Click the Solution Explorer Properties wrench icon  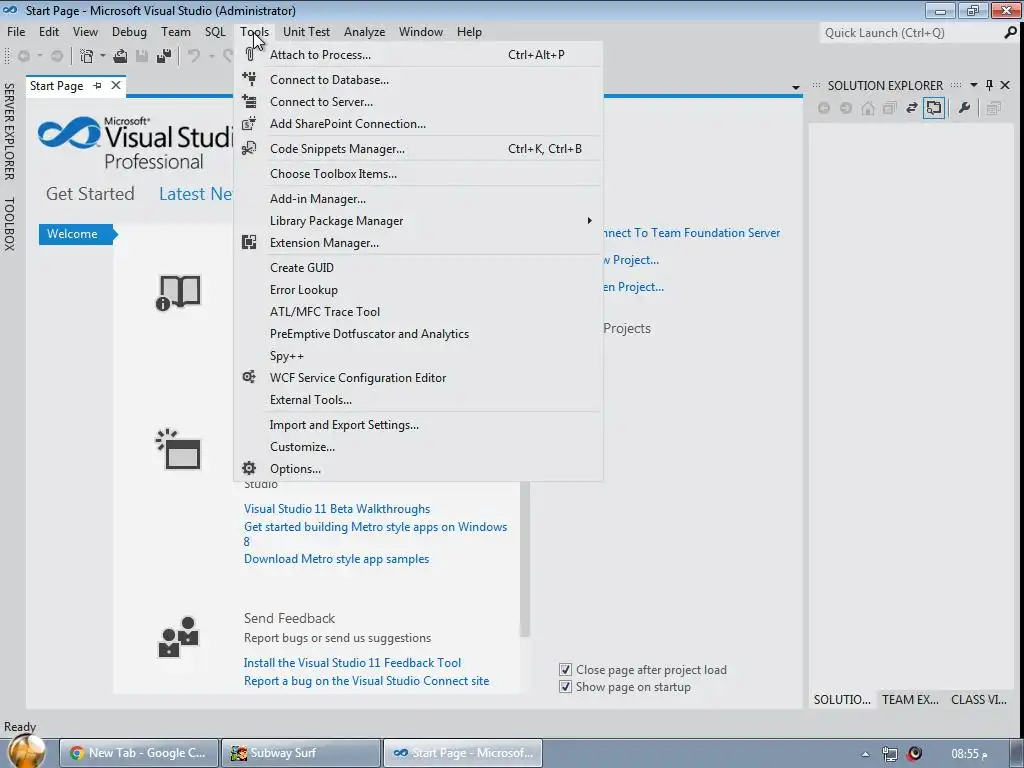click(964, 108)
